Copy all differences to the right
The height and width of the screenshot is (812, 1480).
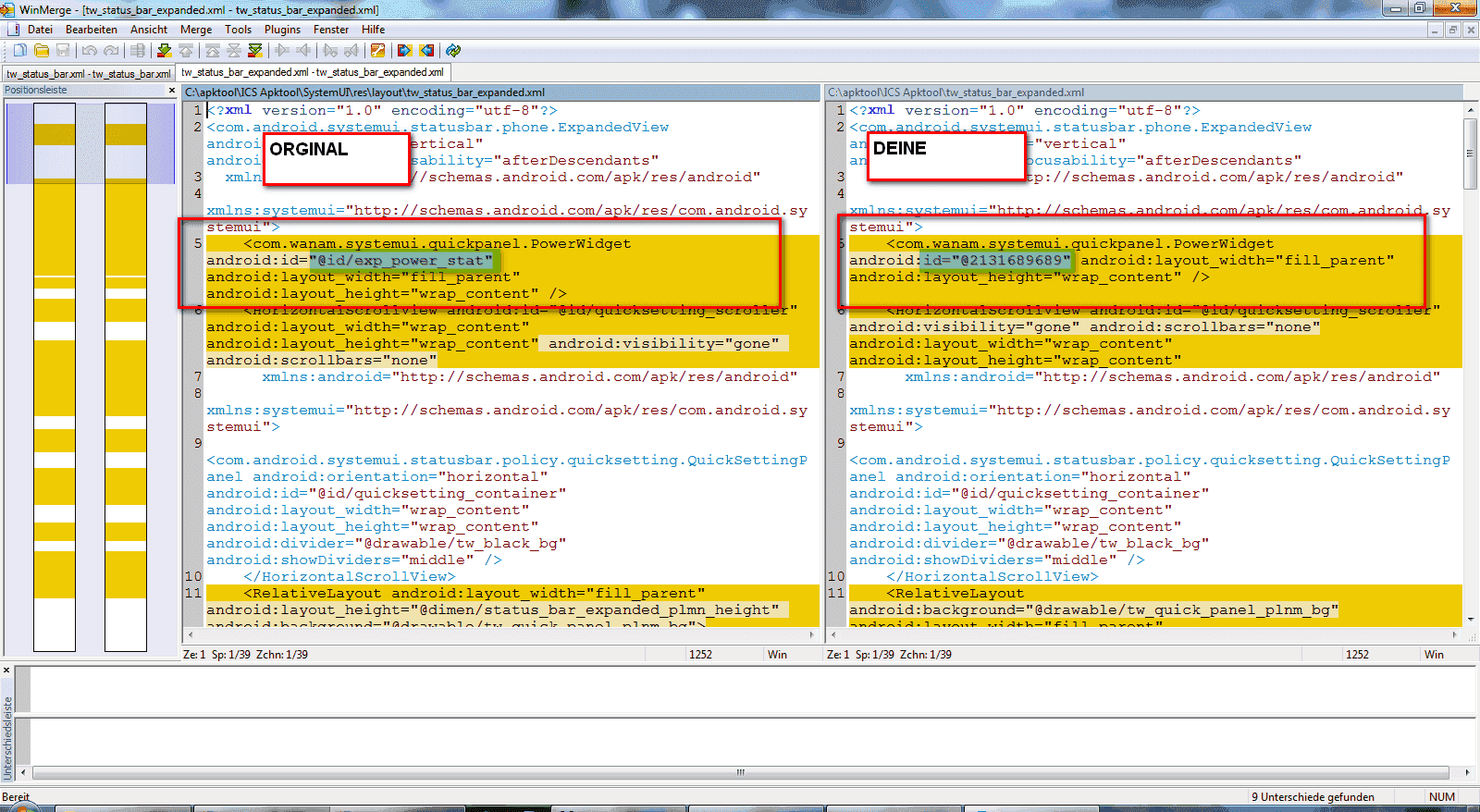coord(405,50)
